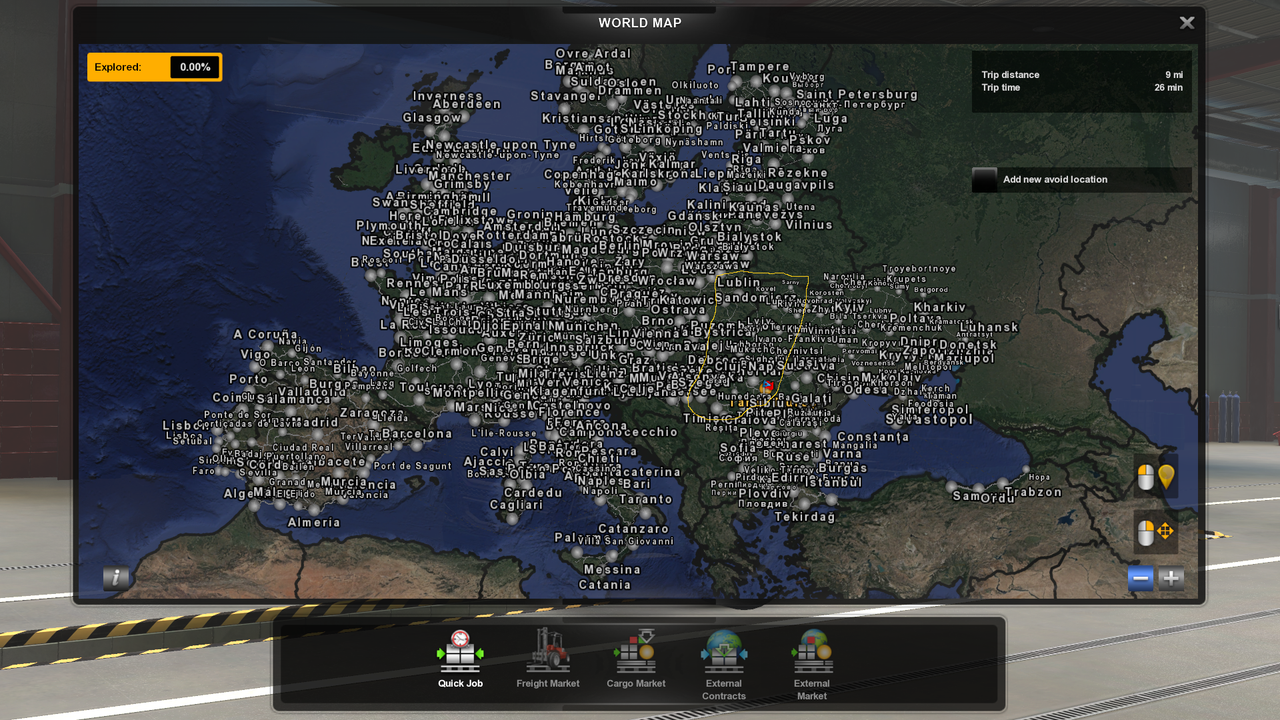This screenshot has height=720, width=1280.
Task: Select Catania on the map
Action: click(605, 585)
